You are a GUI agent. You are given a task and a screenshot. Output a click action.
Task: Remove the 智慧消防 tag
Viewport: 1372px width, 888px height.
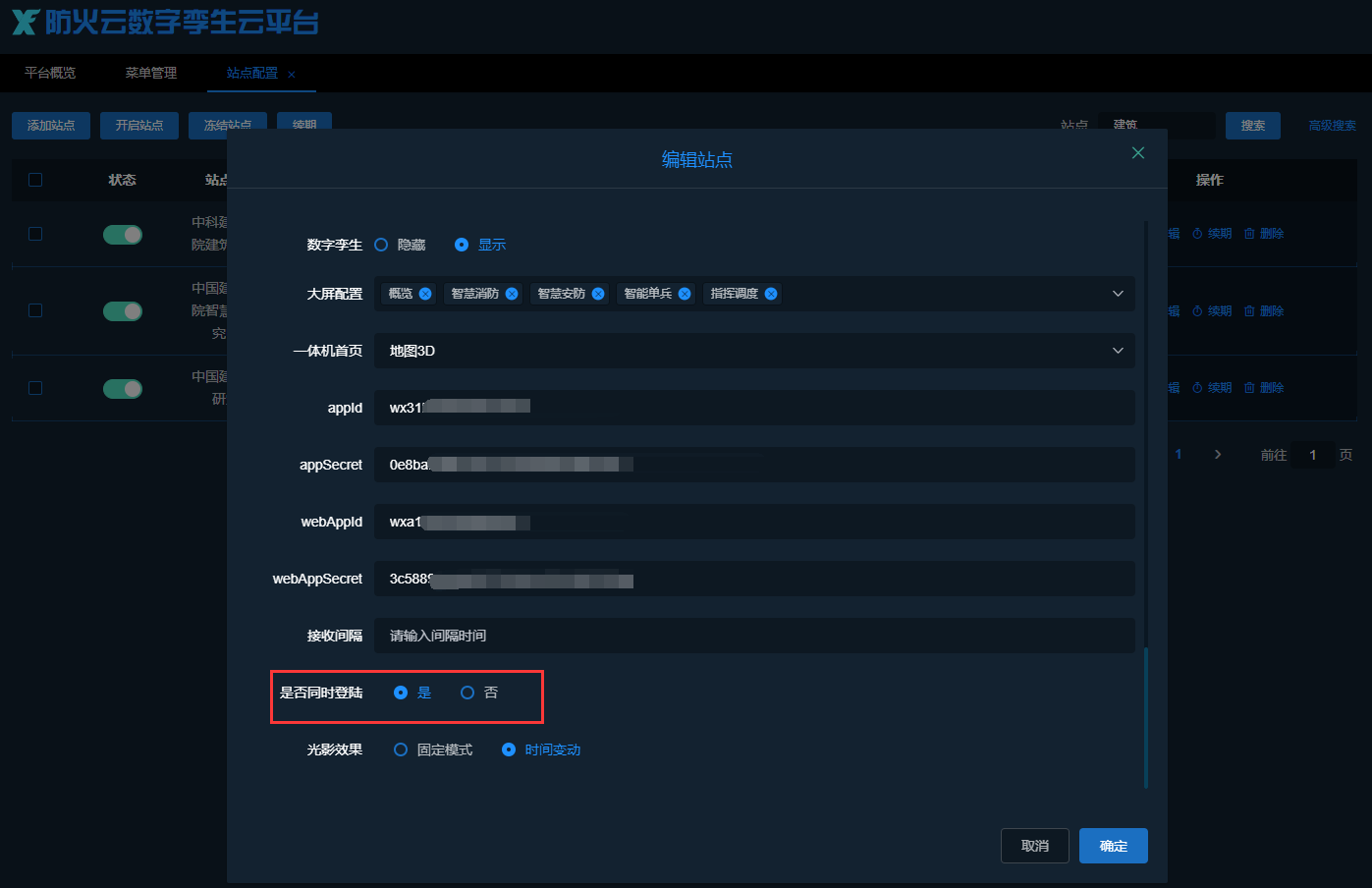click(x=512, y=294)
